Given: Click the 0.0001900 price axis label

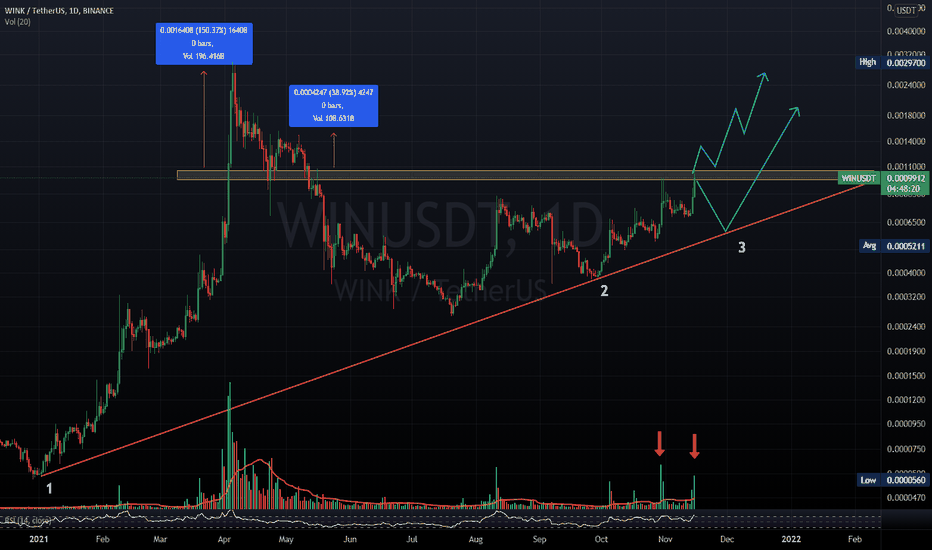Looking at the screenshot, I should (906, 351).
